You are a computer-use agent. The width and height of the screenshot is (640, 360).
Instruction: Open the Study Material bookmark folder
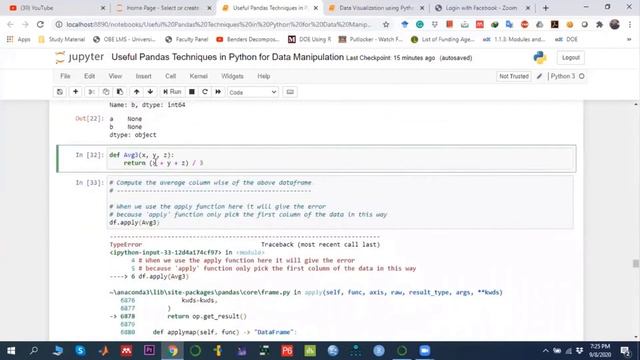pos(61,39)
